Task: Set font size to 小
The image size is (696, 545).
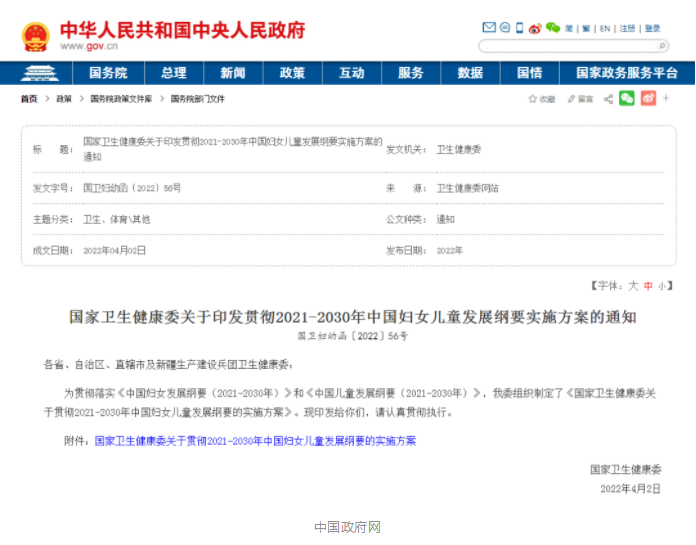Action: coord(662,286)
